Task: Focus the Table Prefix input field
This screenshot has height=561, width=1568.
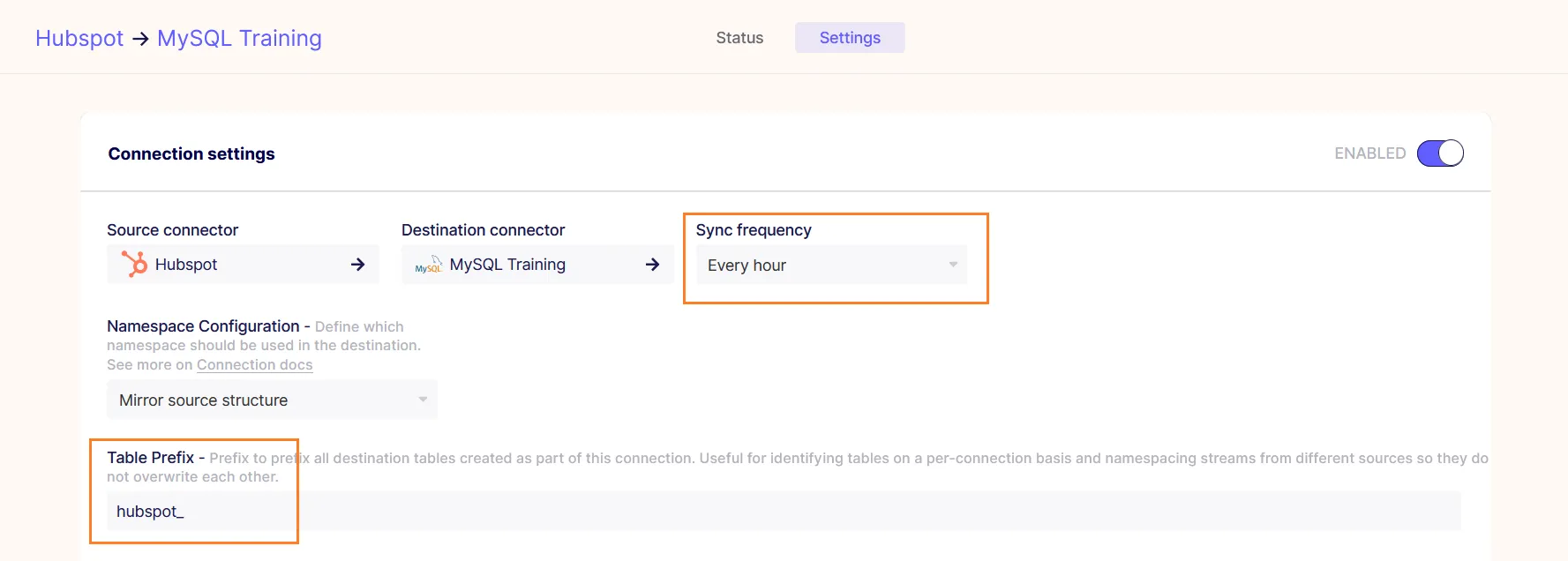Action: 784,511
